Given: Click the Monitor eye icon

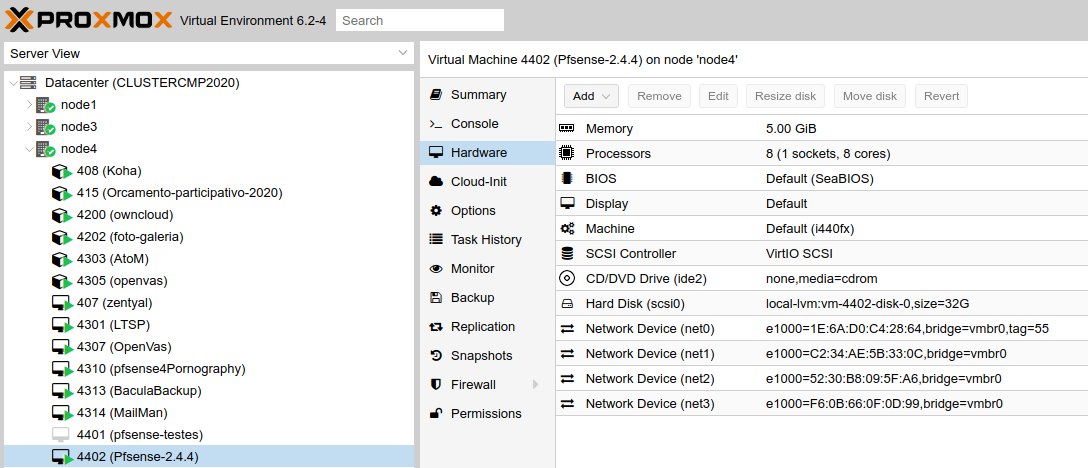Looking at the screenshot, I should click(436, 269).
